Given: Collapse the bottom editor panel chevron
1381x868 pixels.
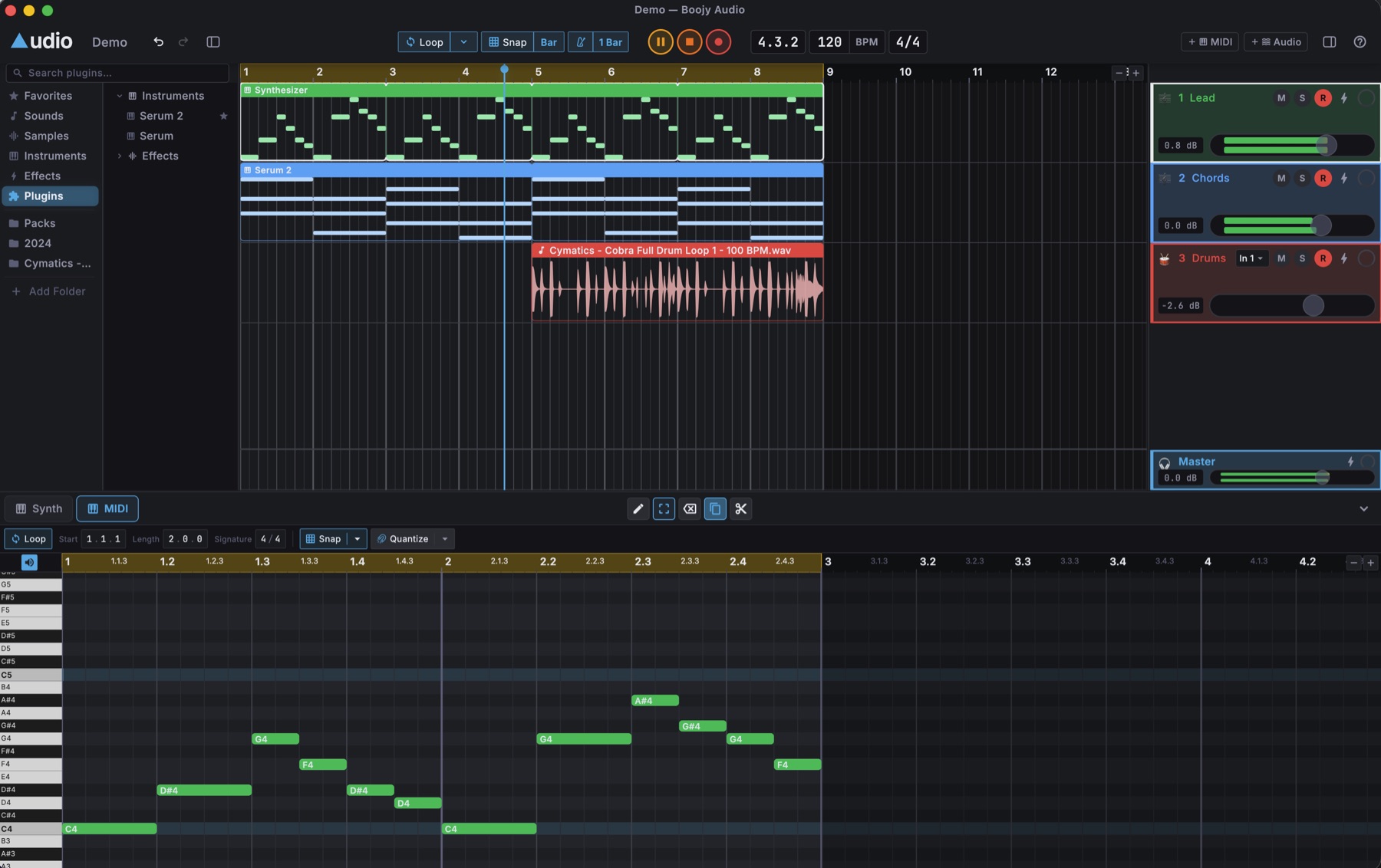Looking at the screenshot, I should pos(1363,508).
